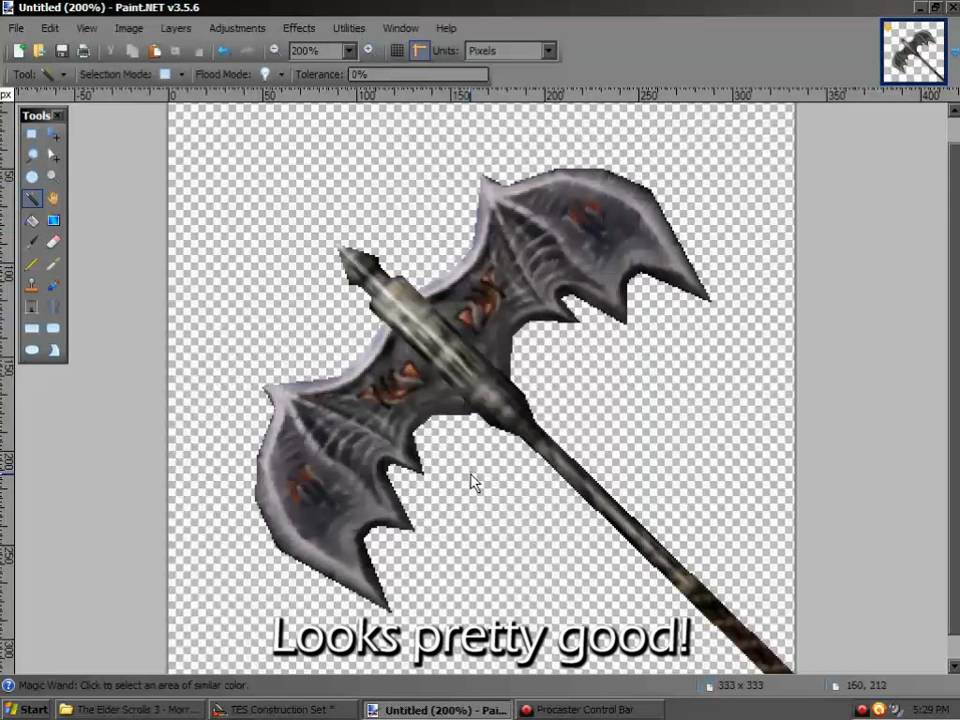Screen dimensions: 960x720
Task: Open the Effects menu
Action: 299,27
